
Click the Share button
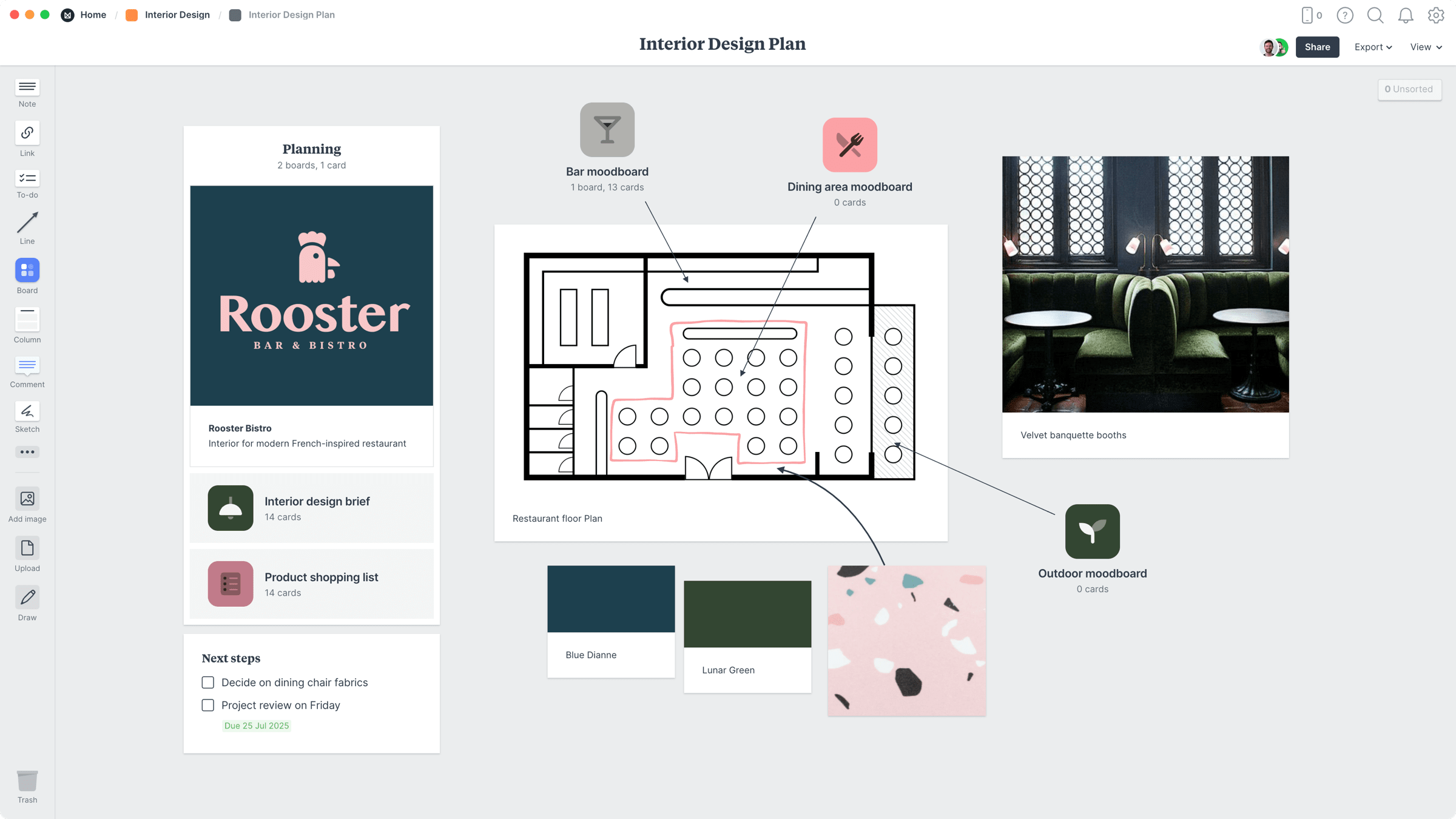pyautogui.click(x=1316, y=46)
